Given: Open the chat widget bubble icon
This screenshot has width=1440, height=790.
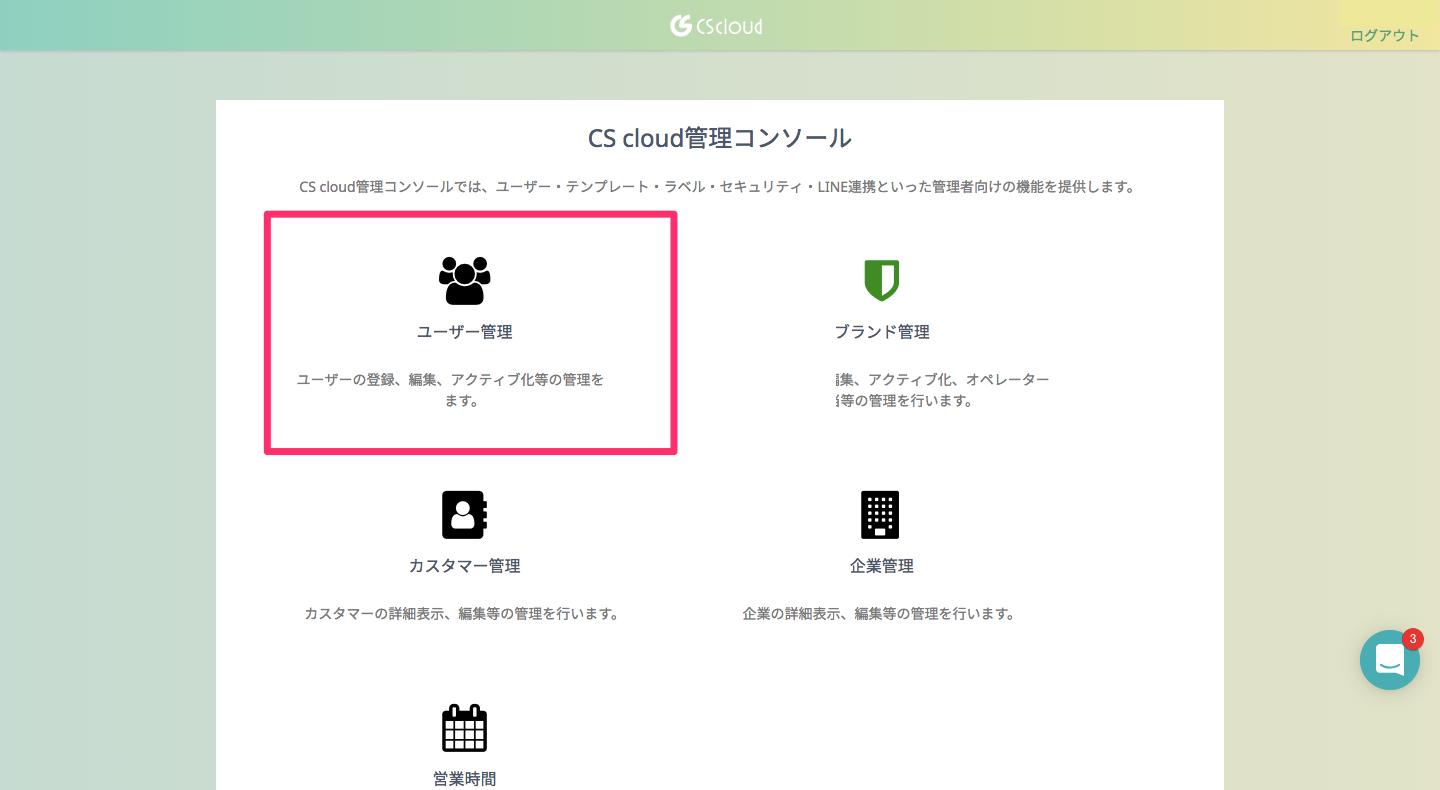Looking at the screenshot, I should pos(1390,660).
